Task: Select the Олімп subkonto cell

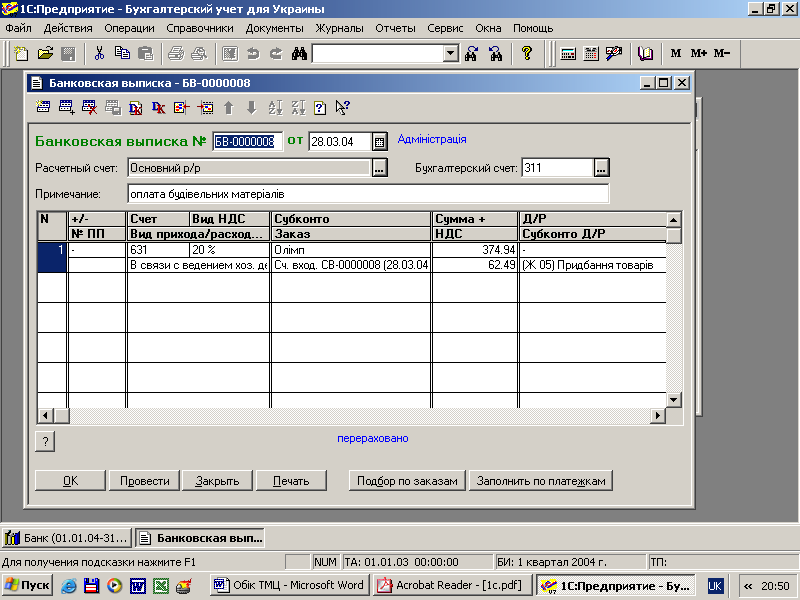Action: (351, 249)
